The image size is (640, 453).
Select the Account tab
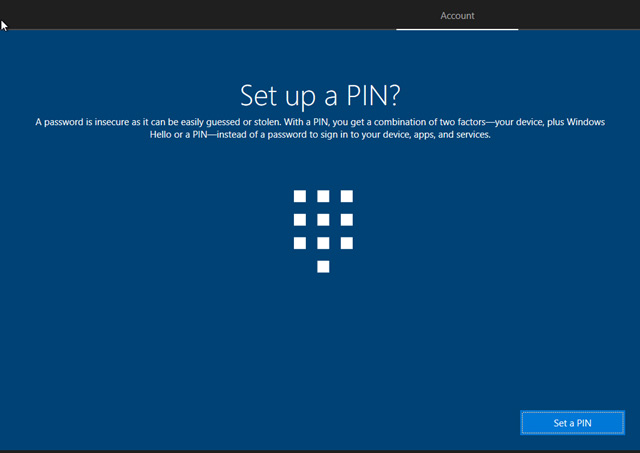click(x=457, y=16)
